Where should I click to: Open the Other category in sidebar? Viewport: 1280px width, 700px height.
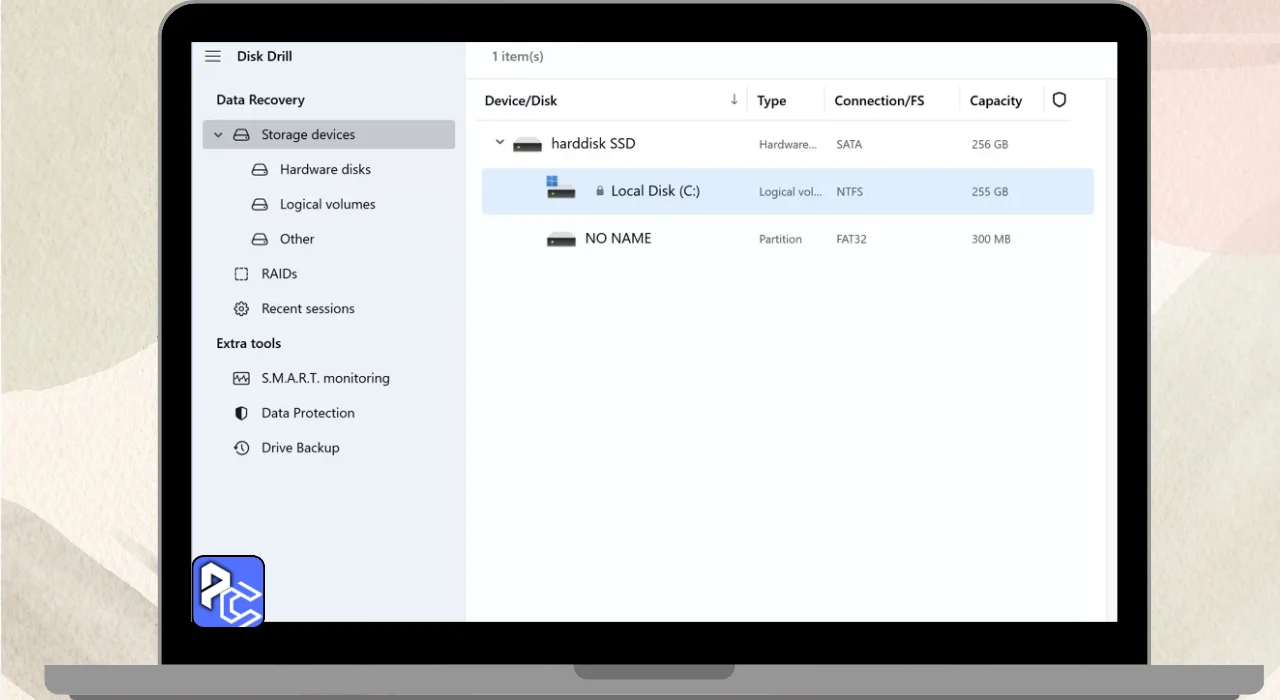(297, 240)
